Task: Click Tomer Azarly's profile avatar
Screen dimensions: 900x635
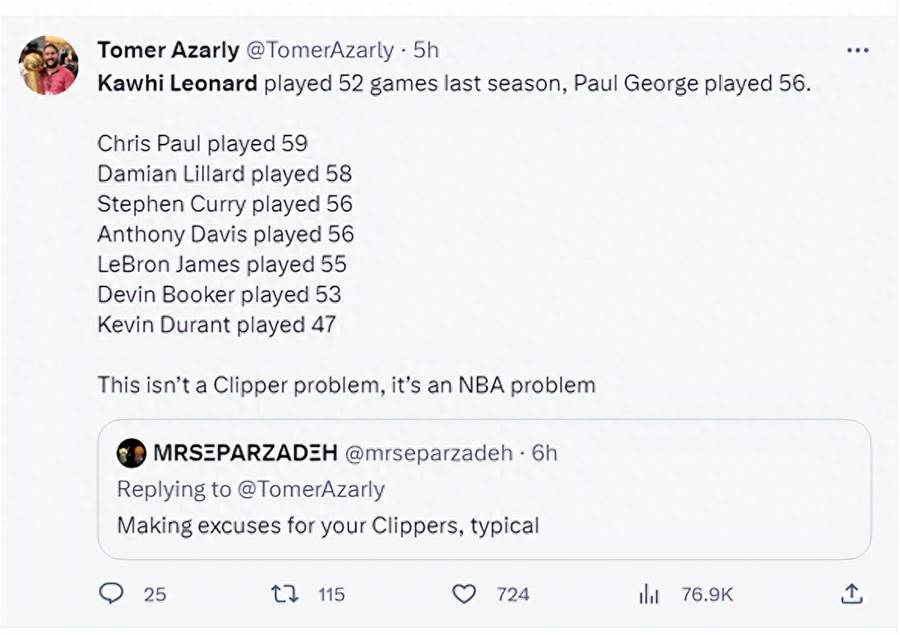Action: (48, 65)
